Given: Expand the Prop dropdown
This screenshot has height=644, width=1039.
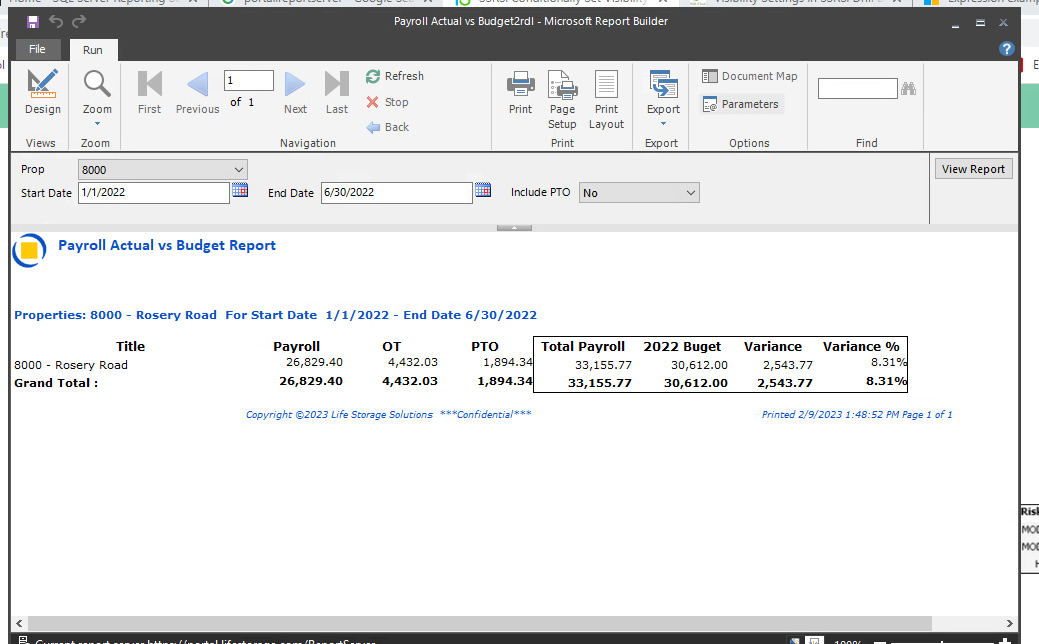Looking at the screenshot, I should 238,170.
